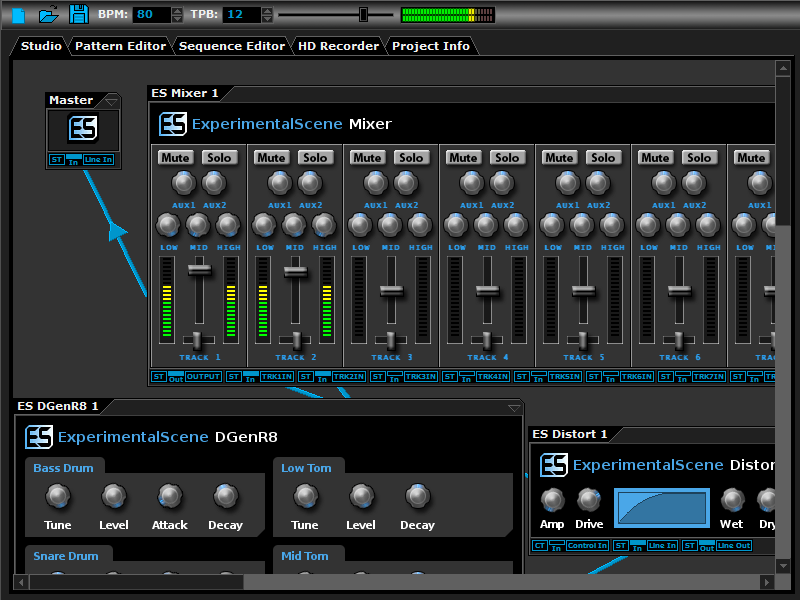Screen dimensions: 800x600
Task: Click the ES logo on the Mixer header
Action: pos(172,124)
